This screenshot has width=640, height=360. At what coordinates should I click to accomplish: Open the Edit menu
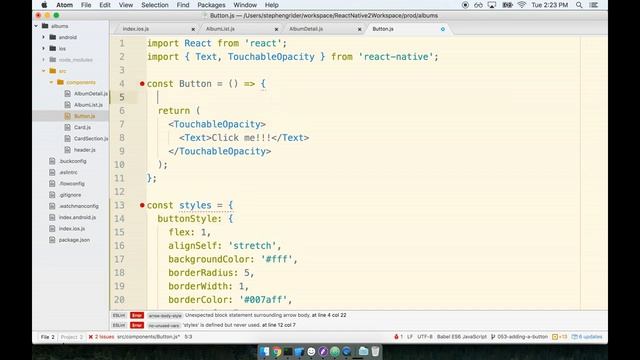[105, 5]
